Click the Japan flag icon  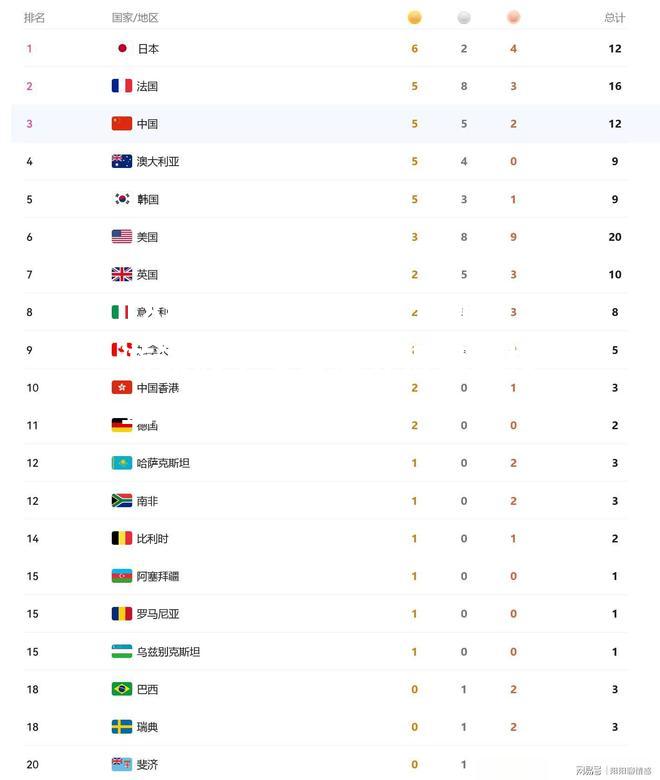[122, 48]
